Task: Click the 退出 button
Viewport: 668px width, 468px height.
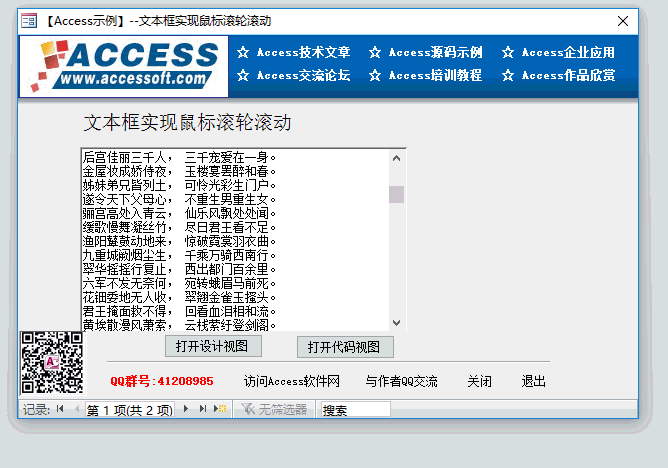Action: tap(533, 381)
